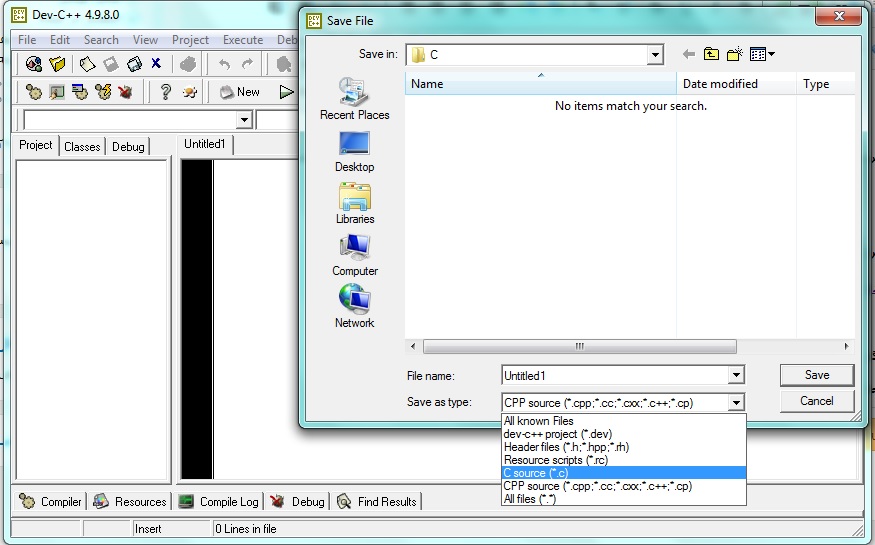Open the File menu
The image size is (875, 545).
(27, 40)
